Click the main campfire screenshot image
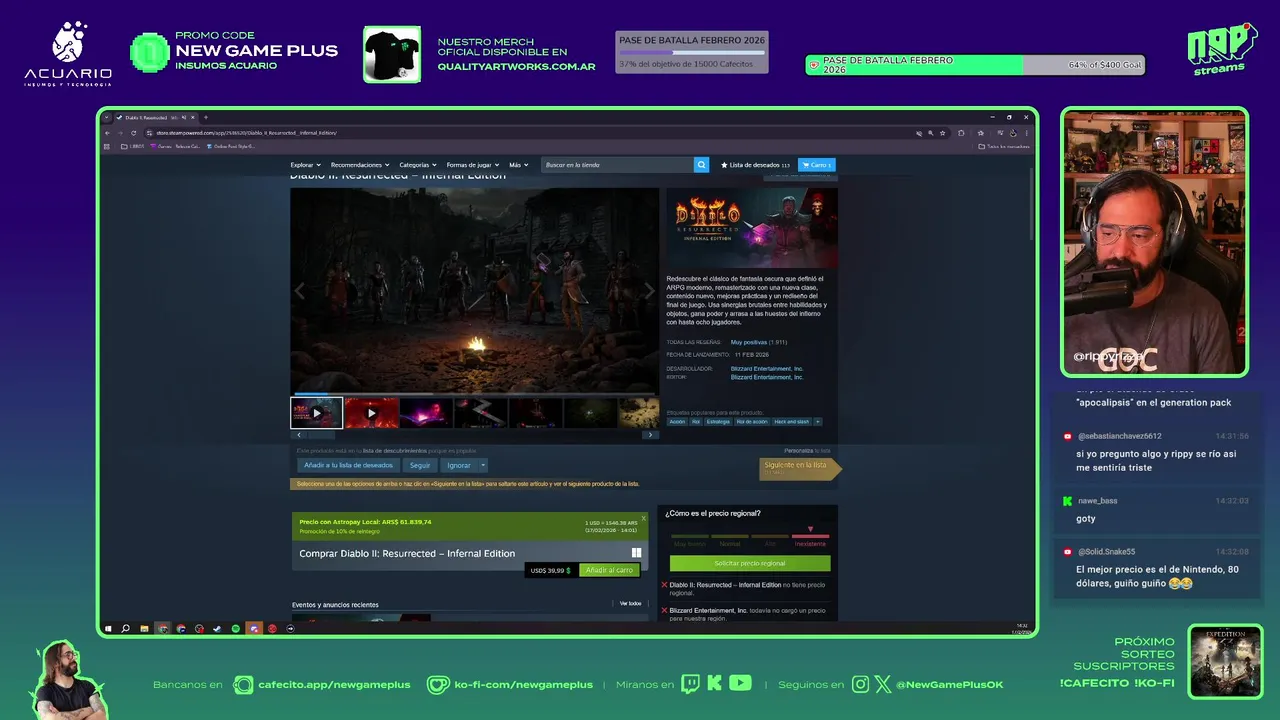The height and width of the screenshot is (720, 1280). [x=474, y=291]
